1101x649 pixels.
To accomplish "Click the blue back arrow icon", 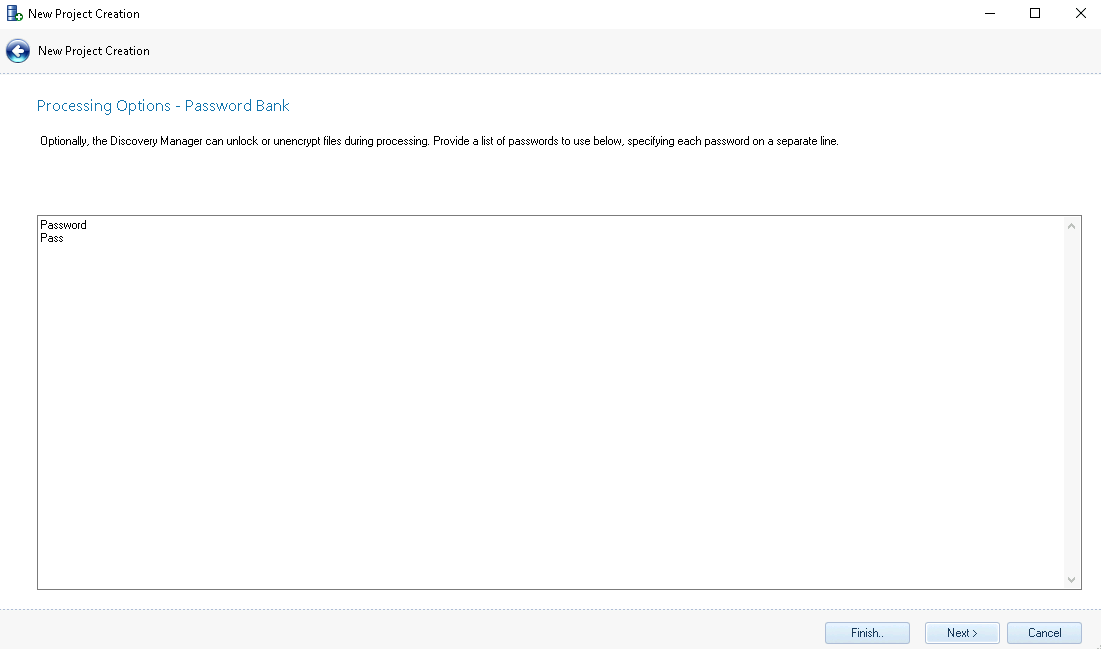I will click(17, 51).
